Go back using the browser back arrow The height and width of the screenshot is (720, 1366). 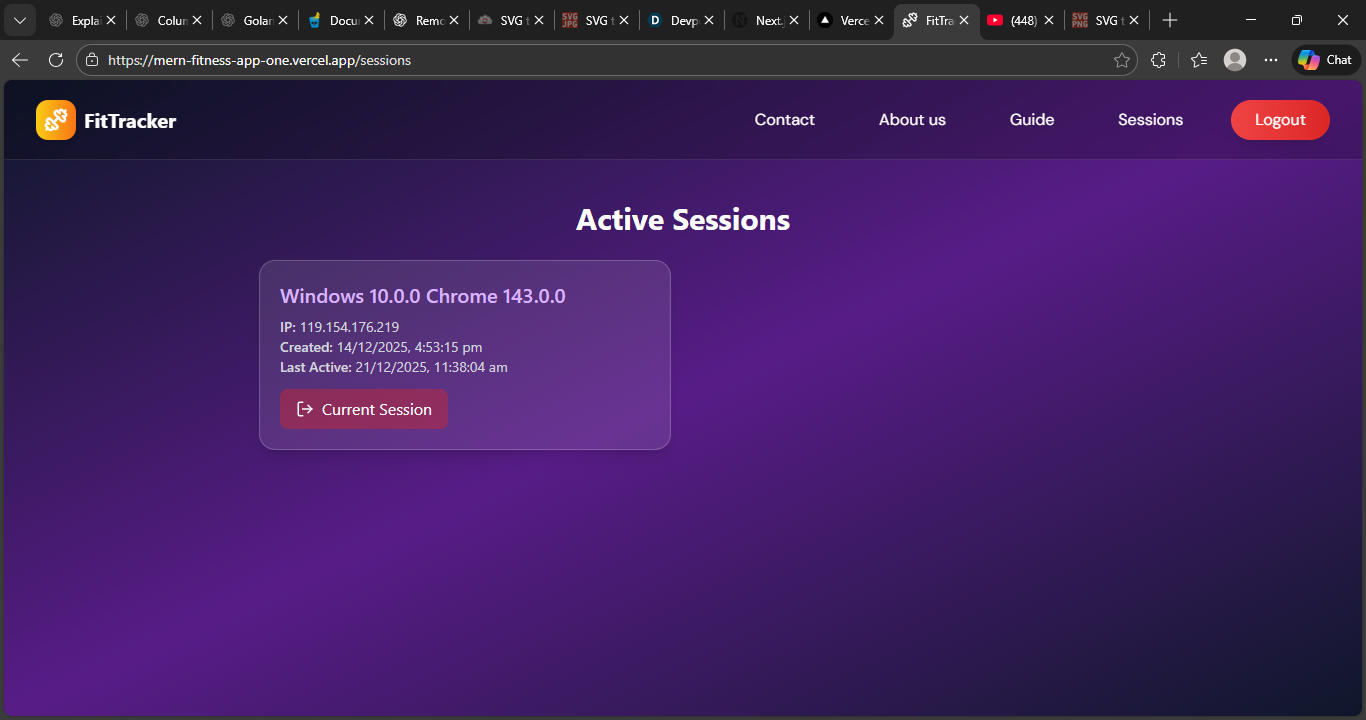click(x=20, y=60)
